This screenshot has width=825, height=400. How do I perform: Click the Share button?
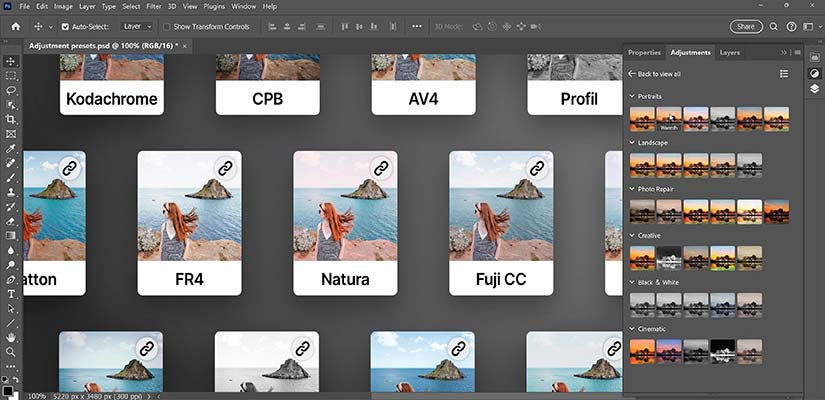click(746, 26)
